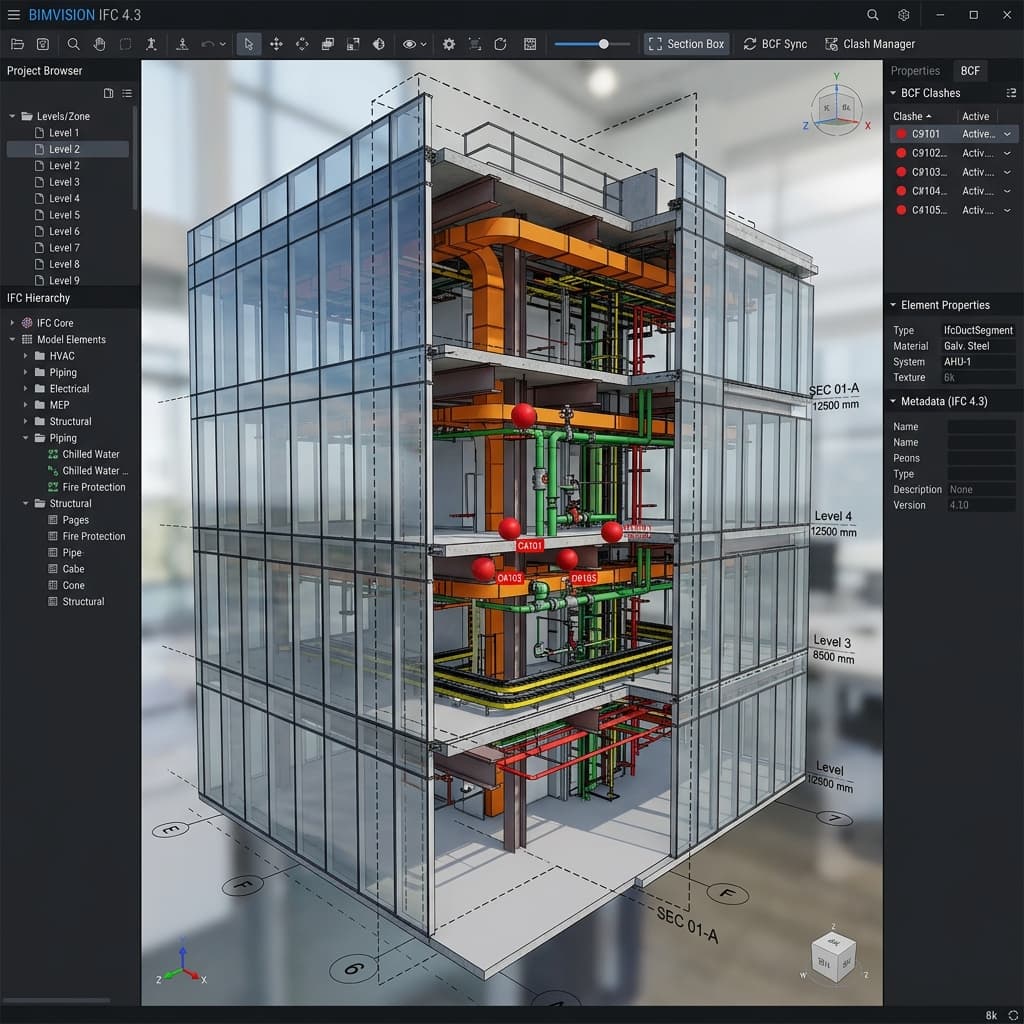Viewport: 1024px width, 1024px height.
Task: Click the BCF Sync button
Action: click(x=775, y=44)
